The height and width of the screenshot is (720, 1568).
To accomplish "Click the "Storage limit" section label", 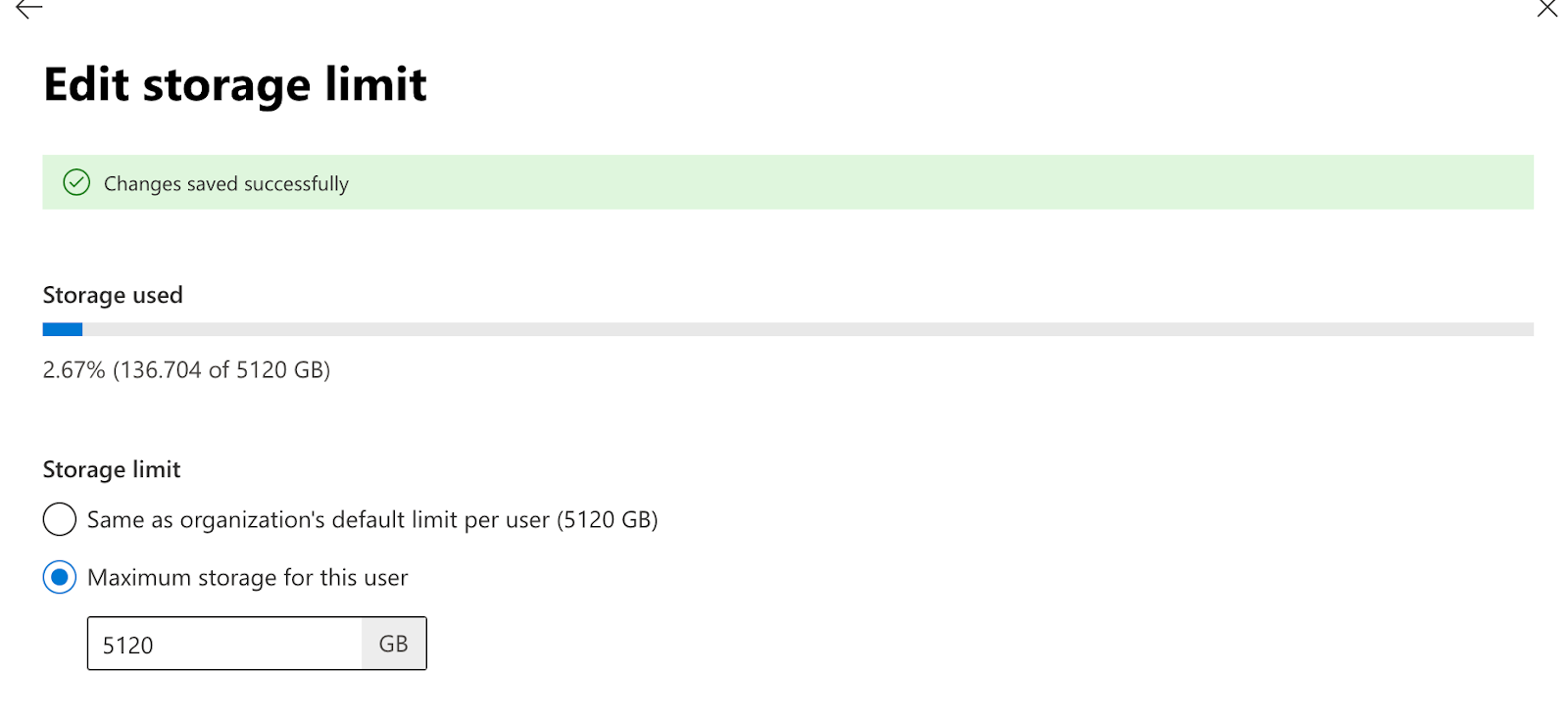I will coord(112,469).
